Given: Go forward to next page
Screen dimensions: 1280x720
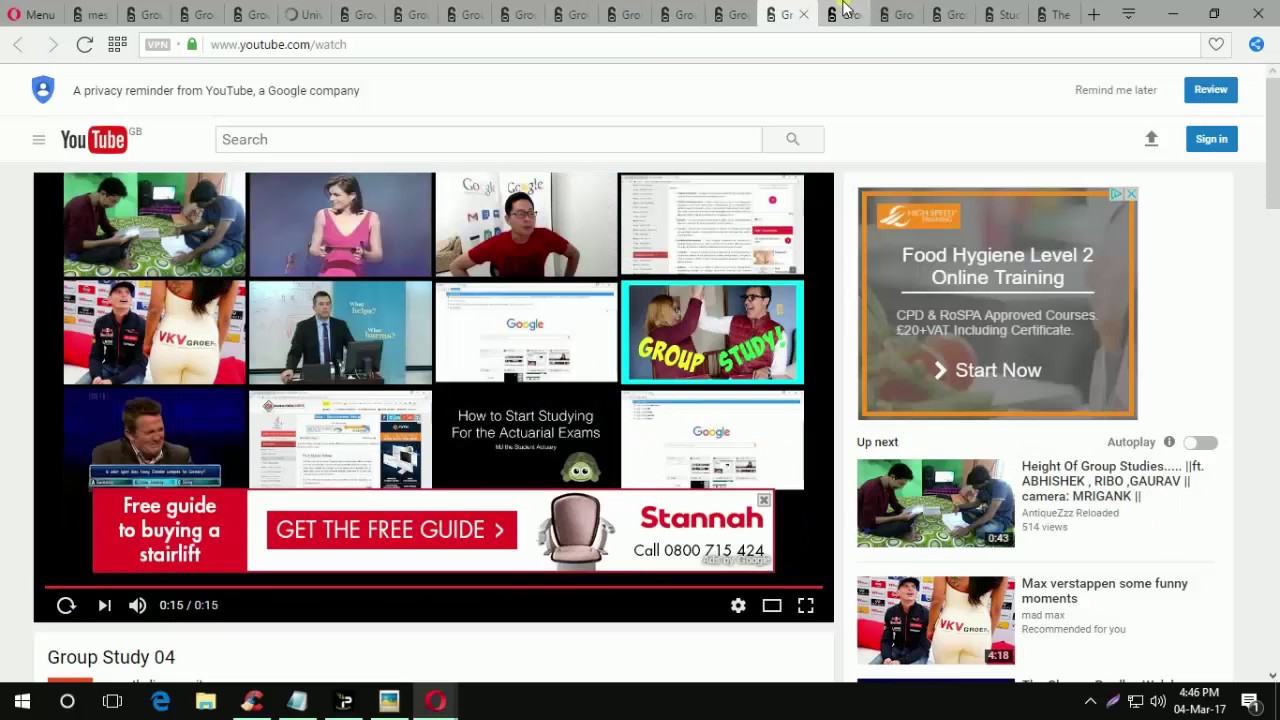Looking at the screenshot, I should tap(51, 44).
